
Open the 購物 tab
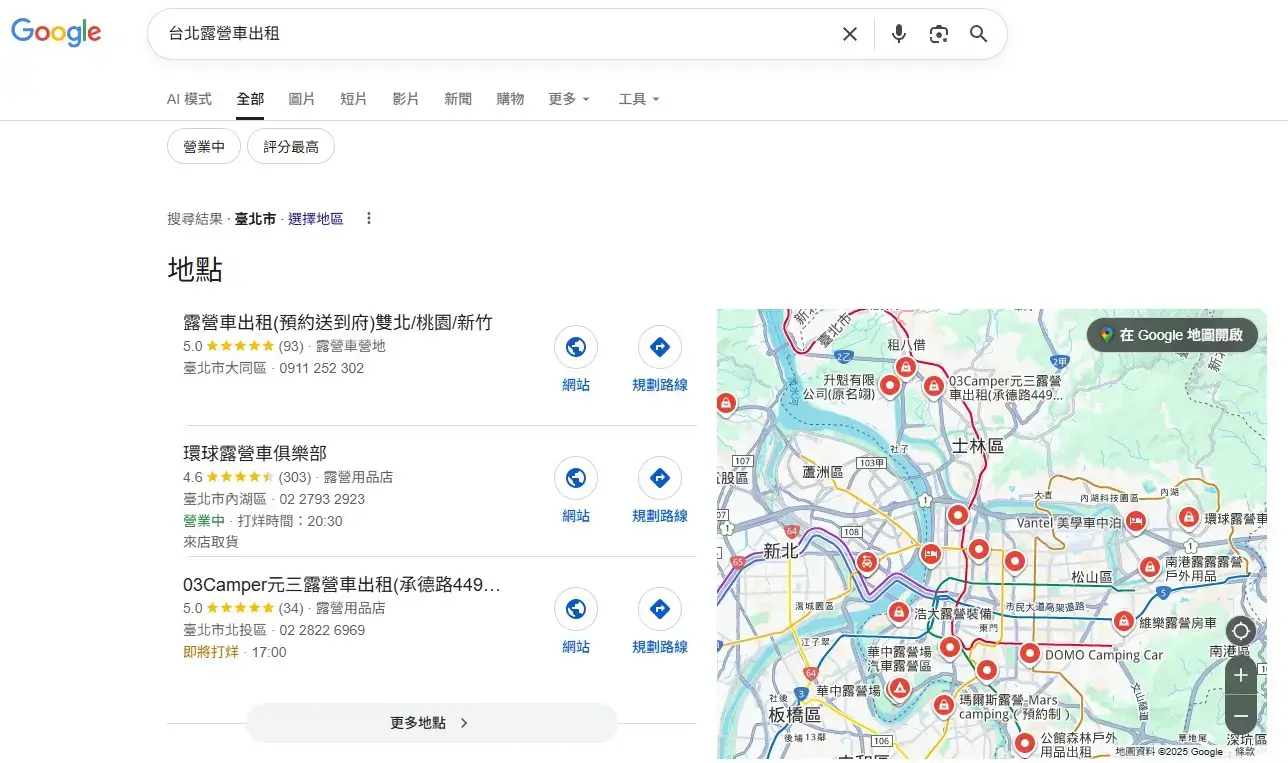[x=510, y=99]
